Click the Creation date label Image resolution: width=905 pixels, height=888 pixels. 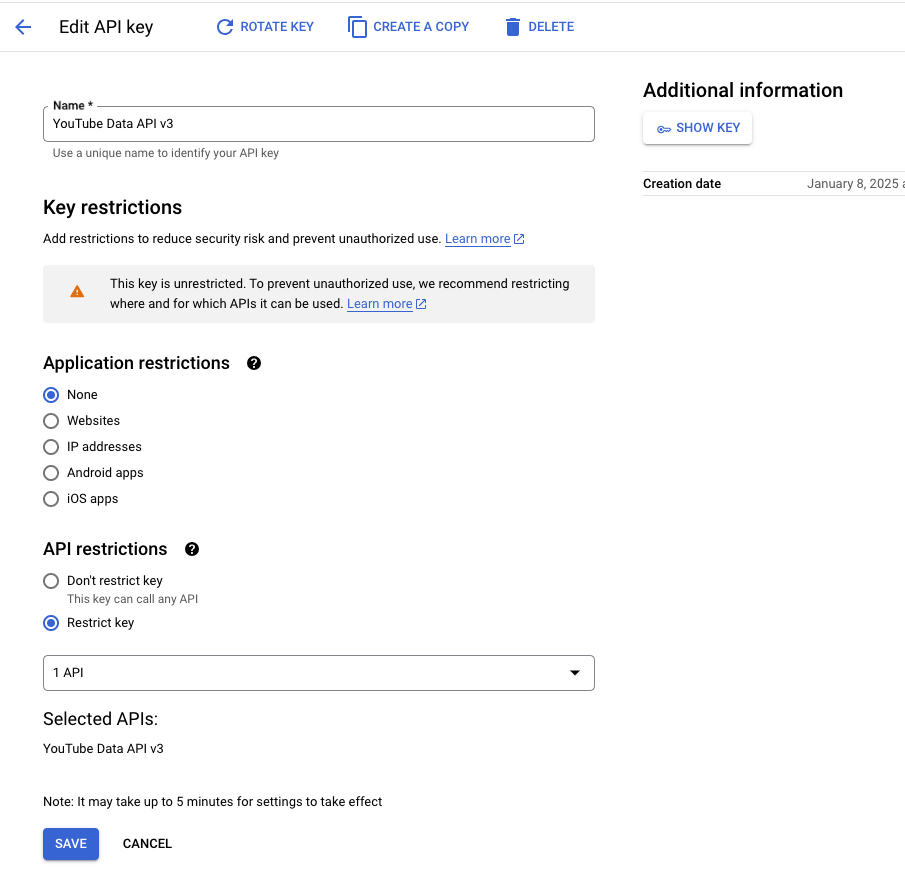(682, 184)
